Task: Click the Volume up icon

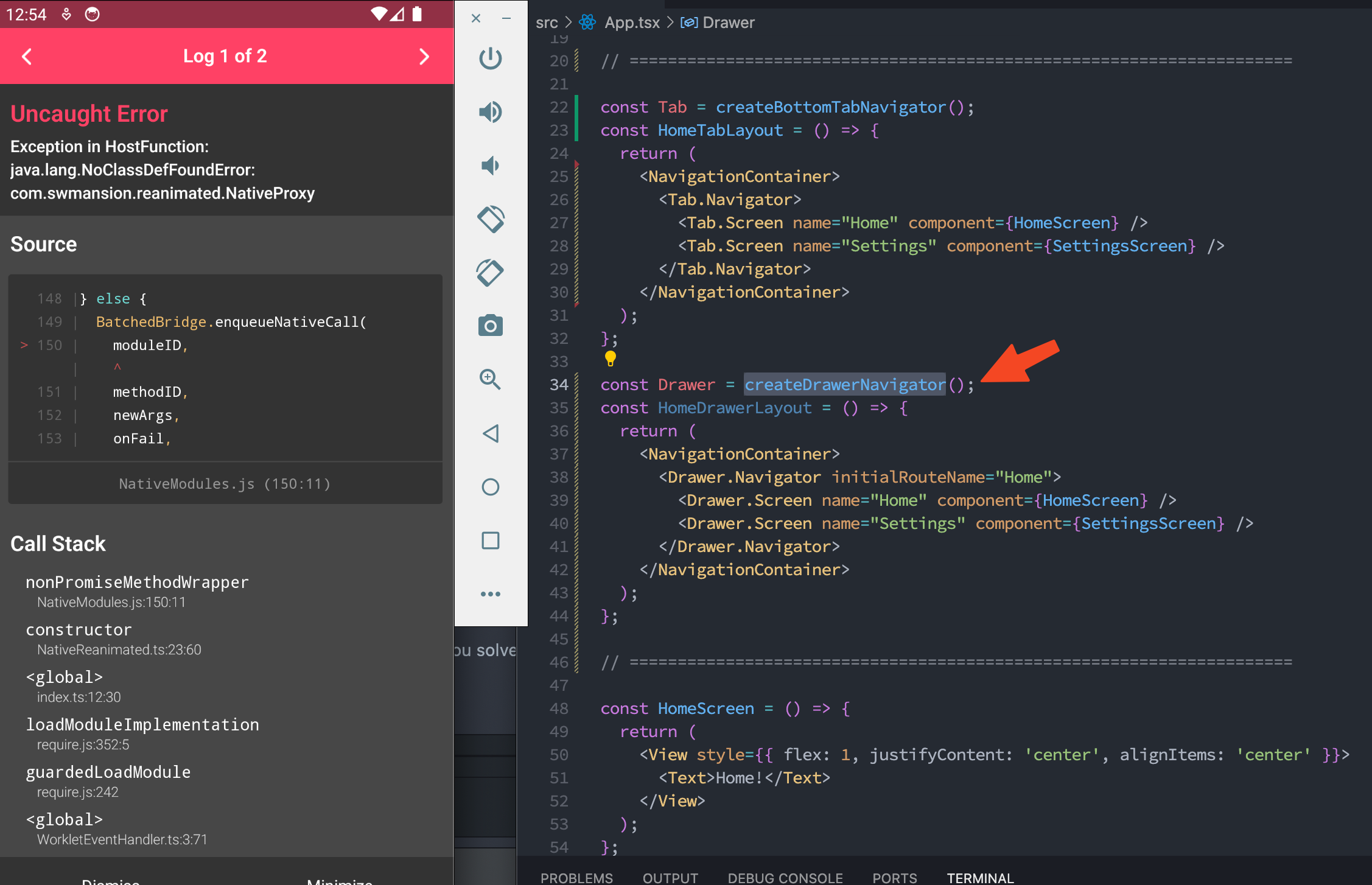Action: coord(490,112)
